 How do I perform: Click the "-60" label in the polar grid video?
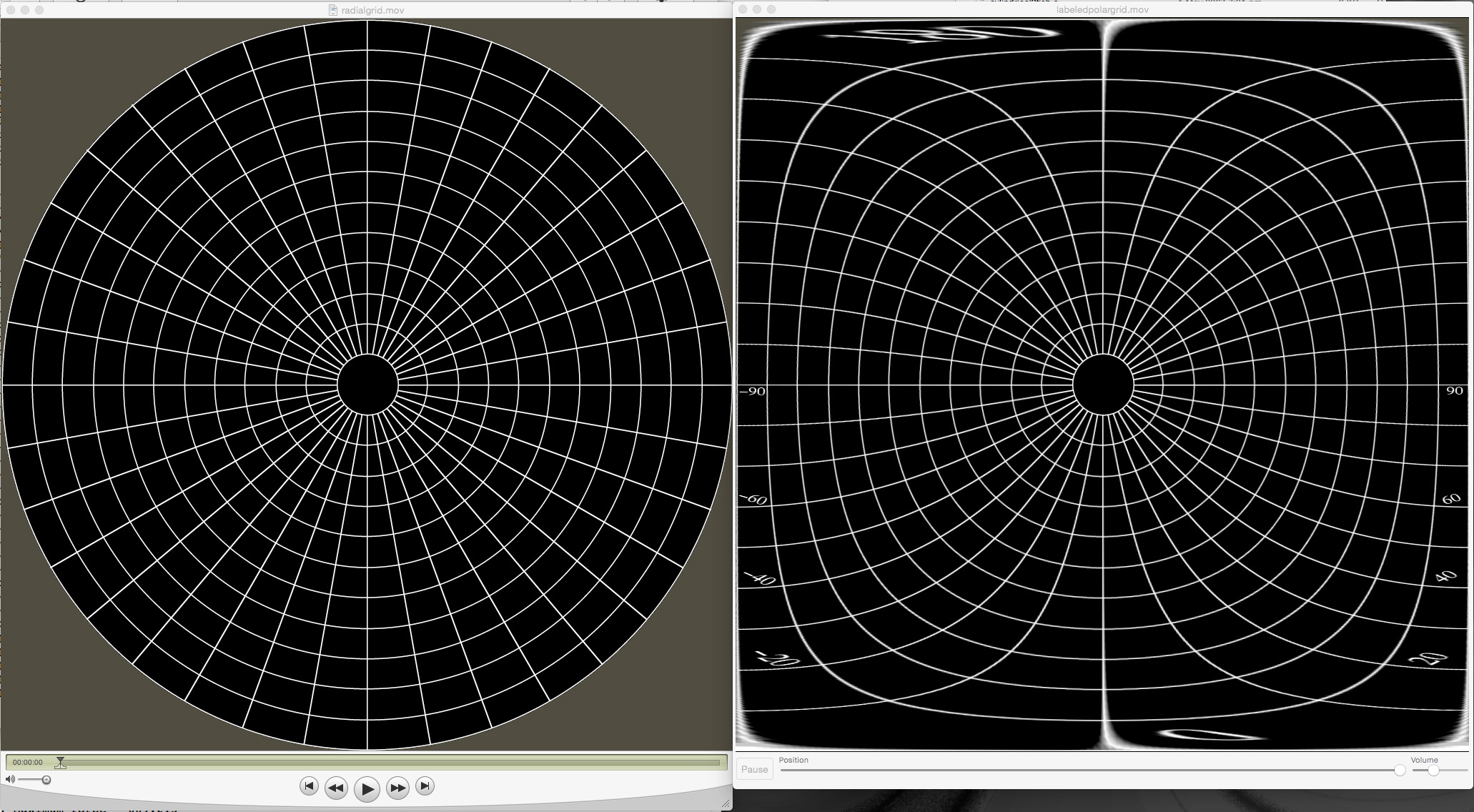tap(754, 498)
